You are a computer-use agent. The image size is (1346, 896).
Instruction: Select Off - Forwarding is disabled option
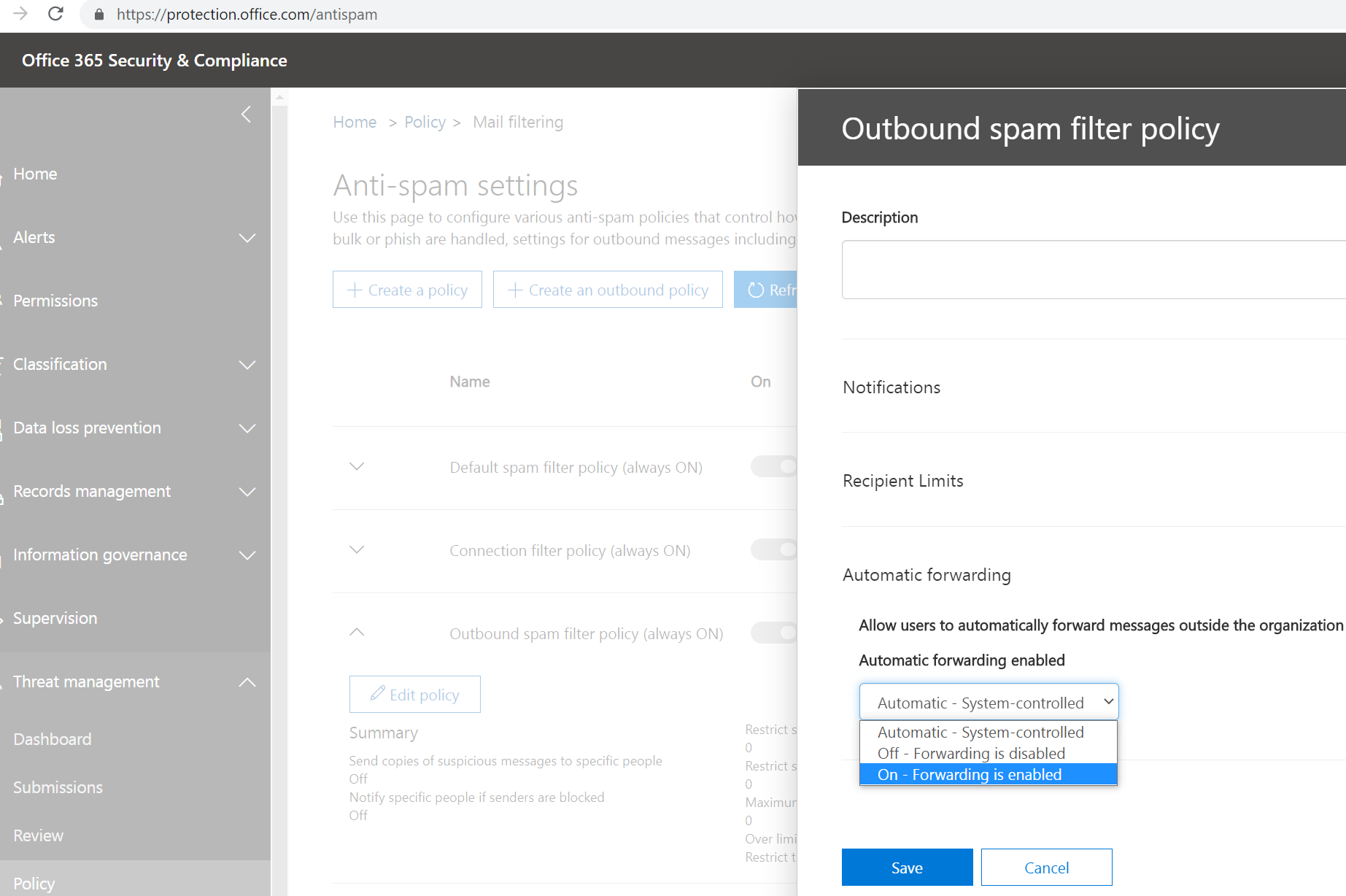[989, 753]
